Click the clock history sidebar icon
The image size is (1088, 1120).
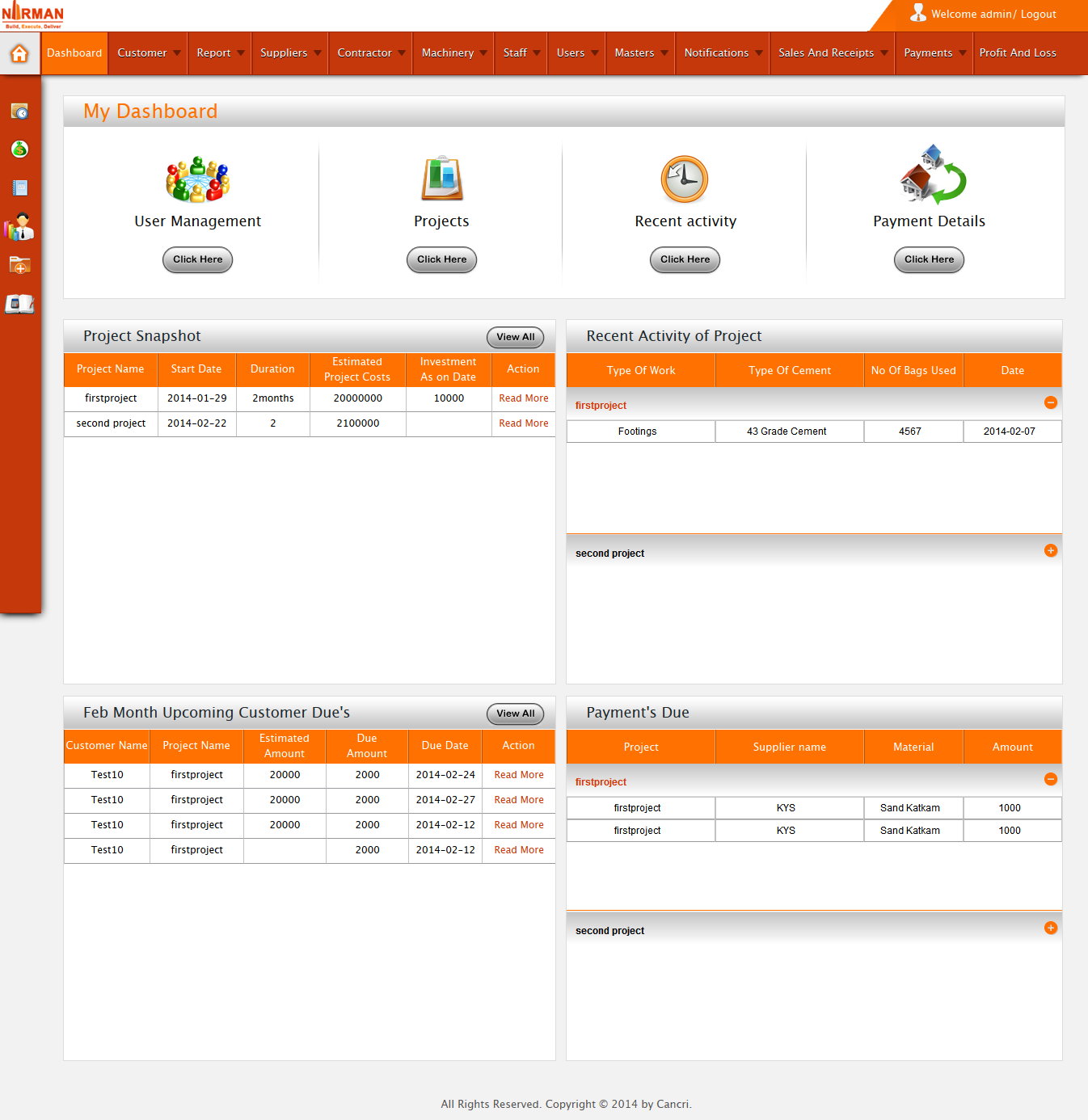tap(19, 112)
